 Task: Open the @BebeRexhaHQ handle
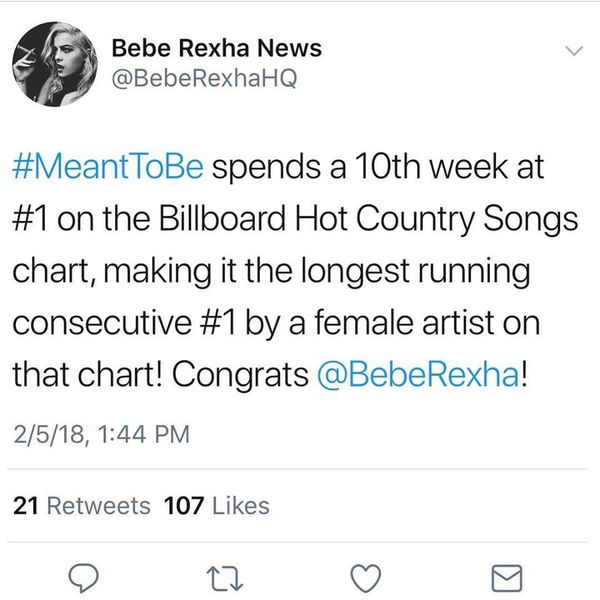click(204, 78)
